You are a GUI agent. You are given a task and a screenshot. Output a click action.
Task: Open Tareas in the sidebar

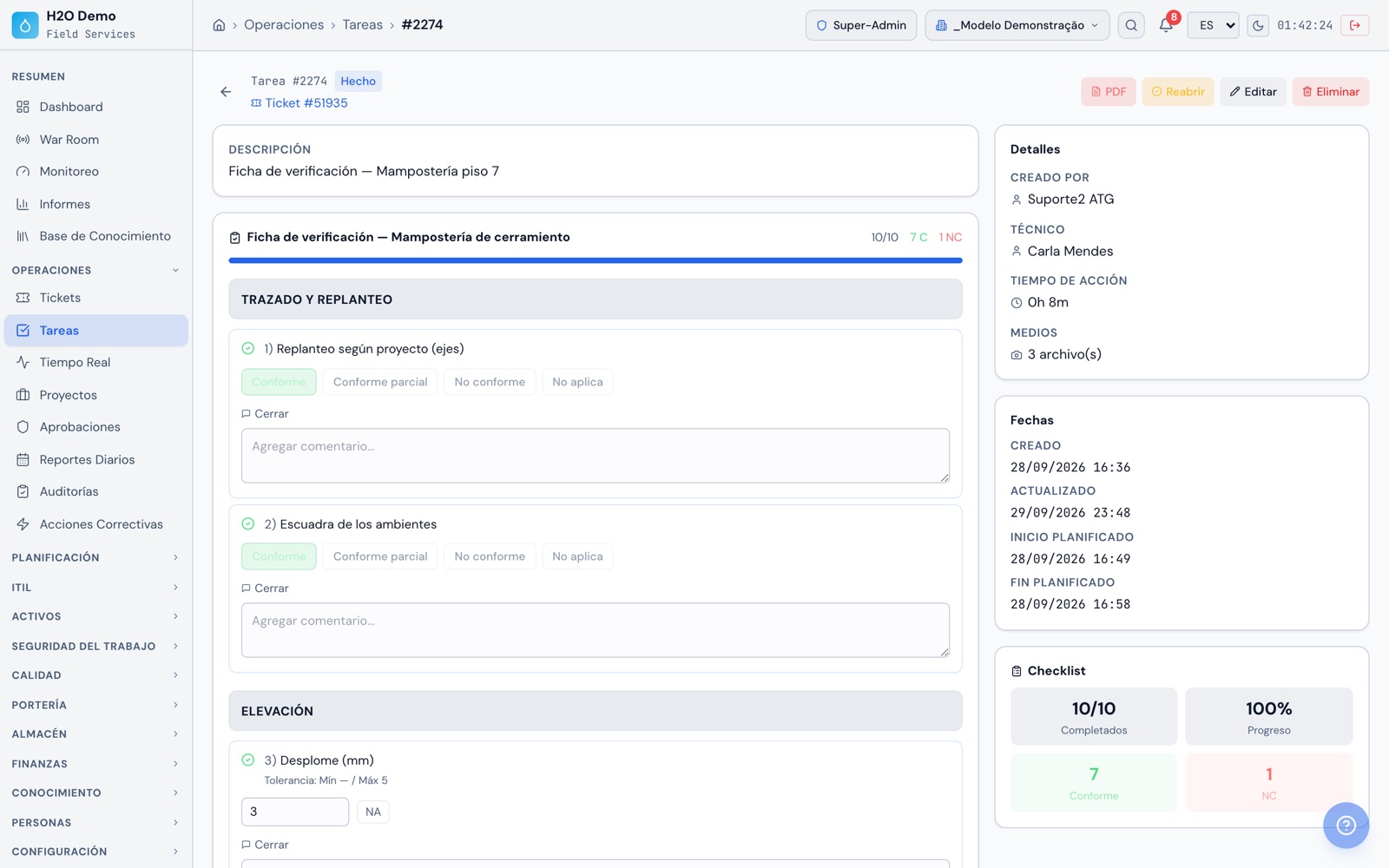[x=96, y=331]
